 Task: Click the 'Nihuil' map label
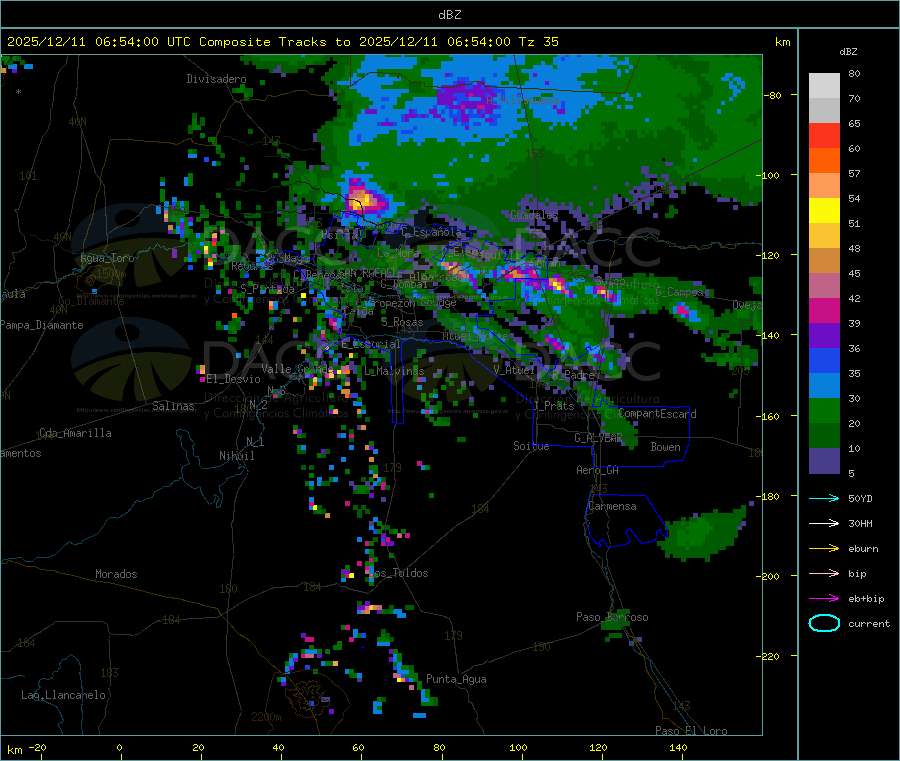(236, 456)
